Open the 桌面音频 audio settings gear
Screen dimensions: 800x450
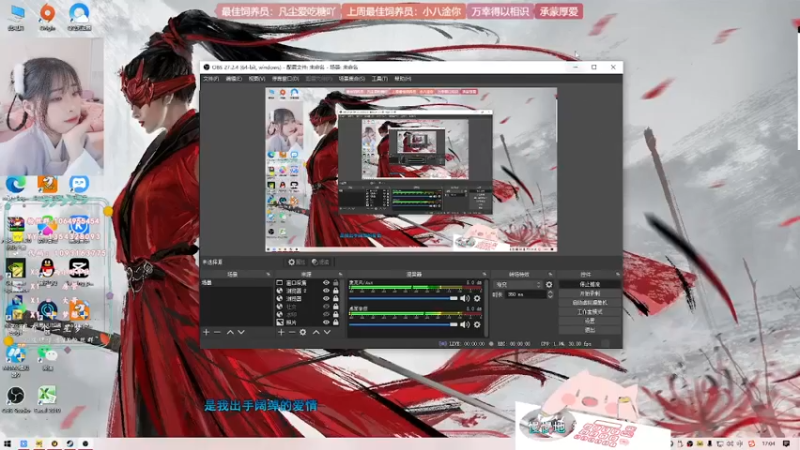pos(477,324)
